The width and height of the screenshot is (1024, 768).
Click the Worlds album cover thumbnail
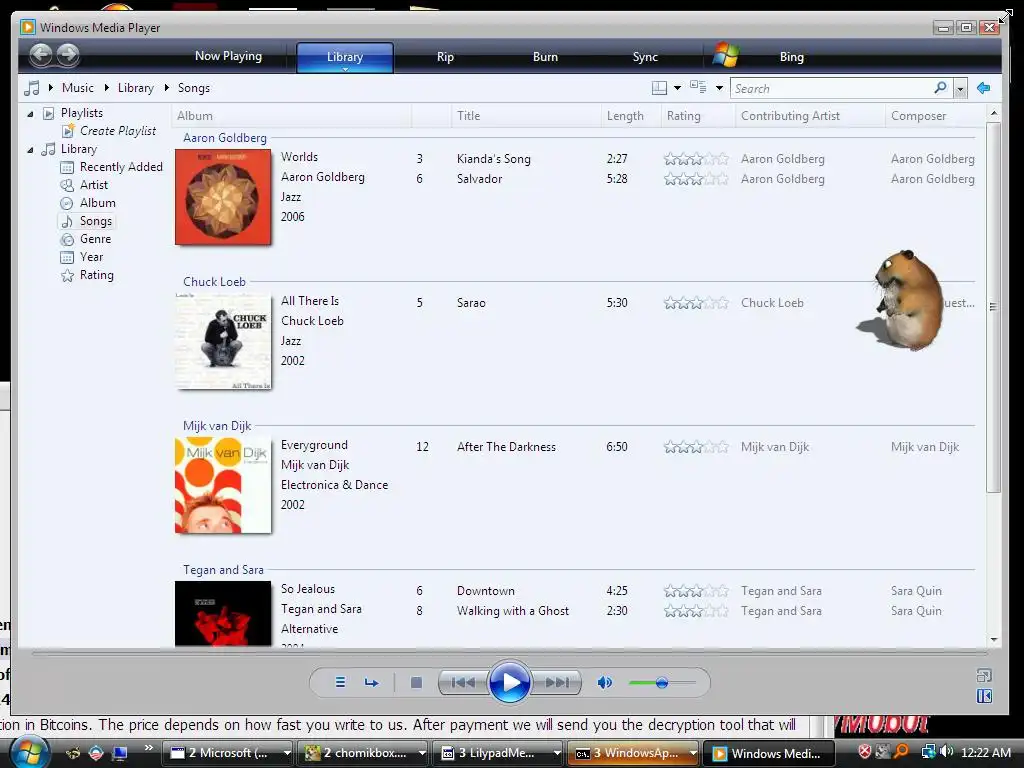tap(223, 197)
